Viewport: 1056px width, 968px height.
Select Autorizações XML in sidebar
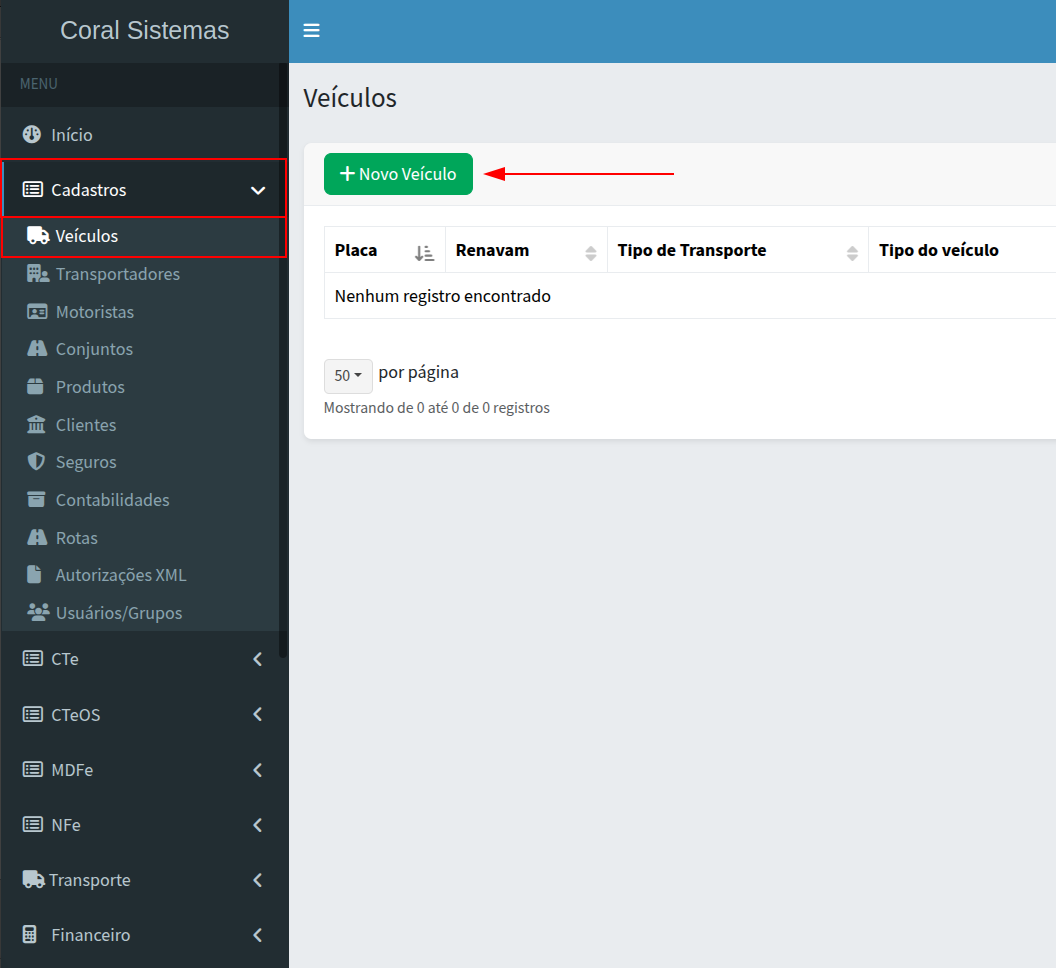point(120,575)
